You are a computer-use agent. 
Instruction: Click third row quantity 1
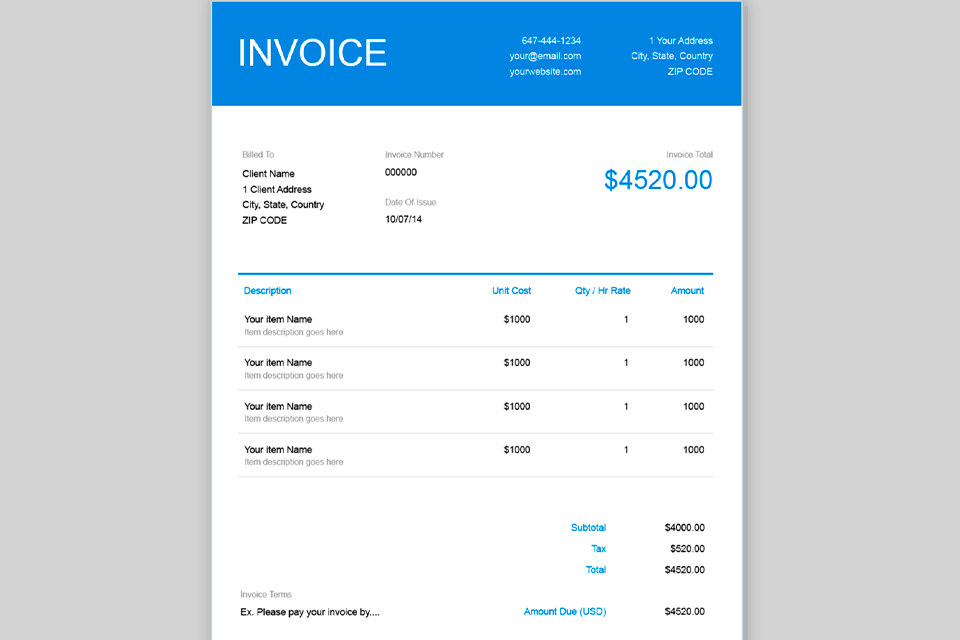coord(626,406)
